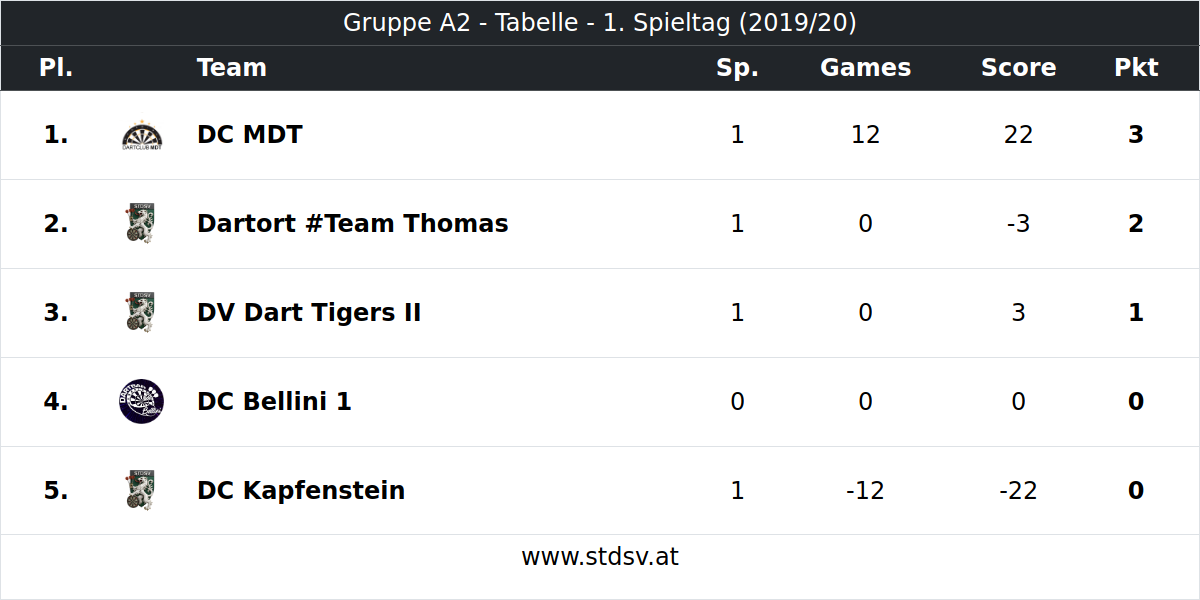Image resolution: width=1200 pixels, height=600 pixels.
Task: Click the DV Dart Tigers II crest icon
Action: pyautogui.click(x=141, y=312)
